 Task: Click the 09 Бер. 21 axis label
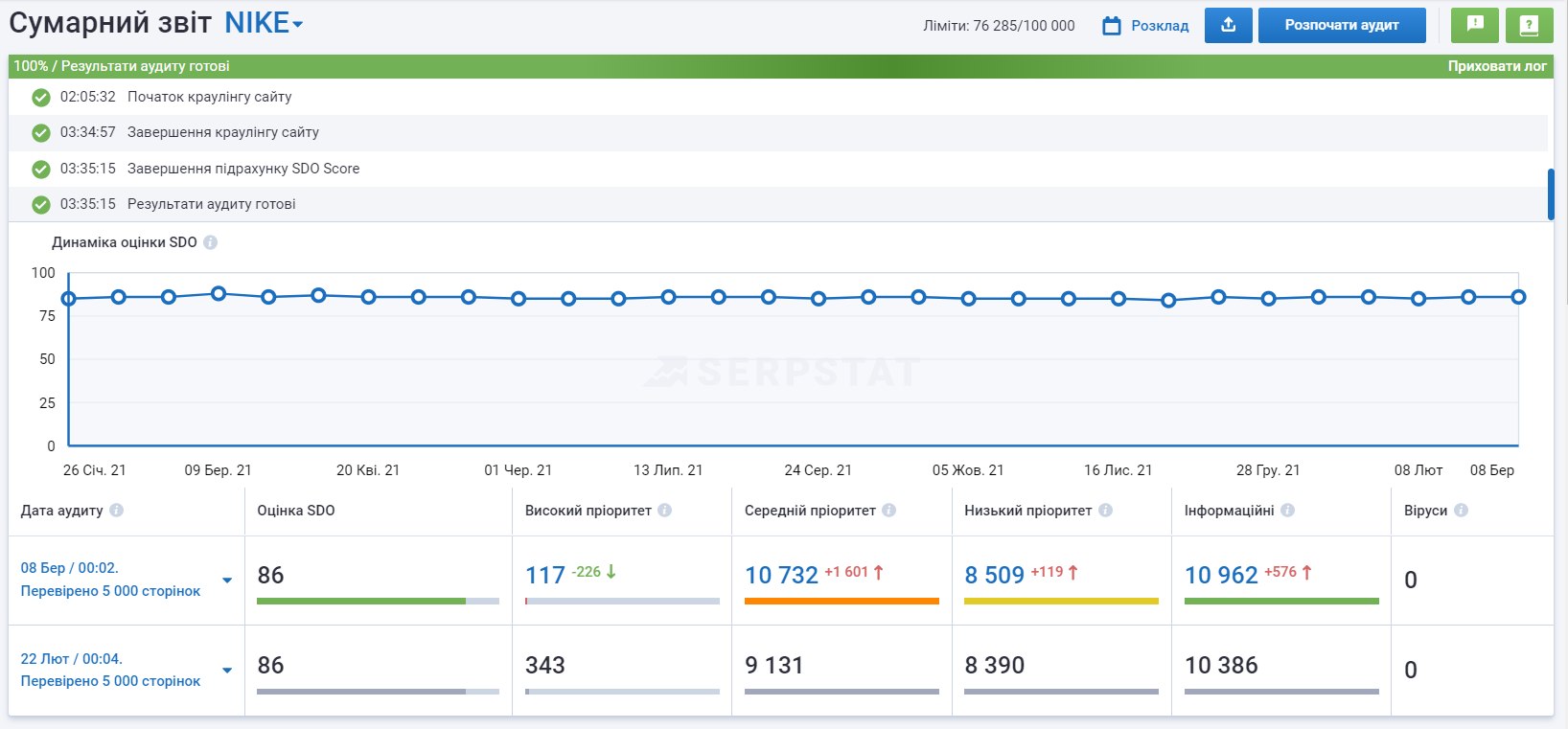218,470
